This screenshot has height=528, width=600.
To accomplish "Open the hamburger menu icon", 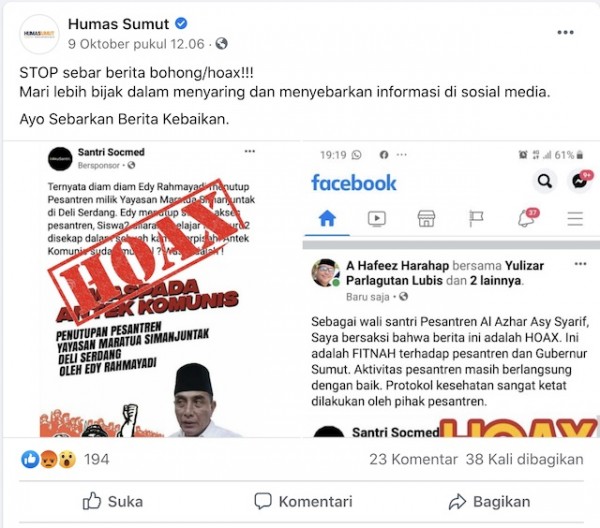I will 575,219.
